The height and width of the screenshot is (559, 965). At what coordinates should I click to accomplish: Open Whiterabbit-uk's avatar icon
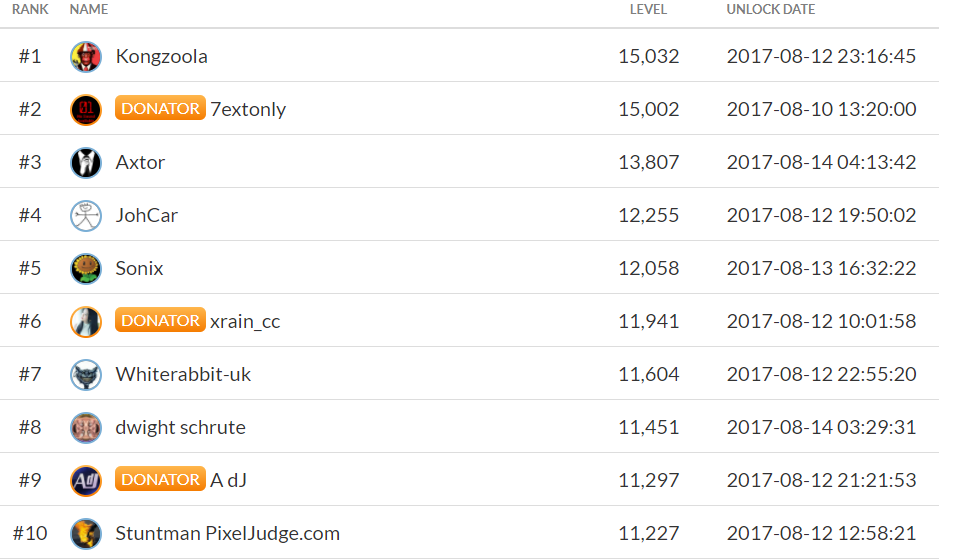tap(86, 375)
